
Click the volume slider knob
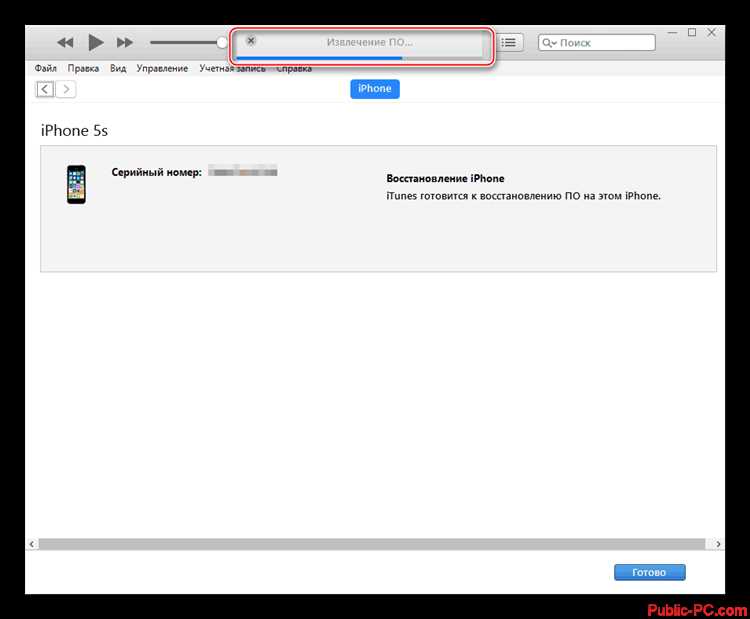(222, 42)
